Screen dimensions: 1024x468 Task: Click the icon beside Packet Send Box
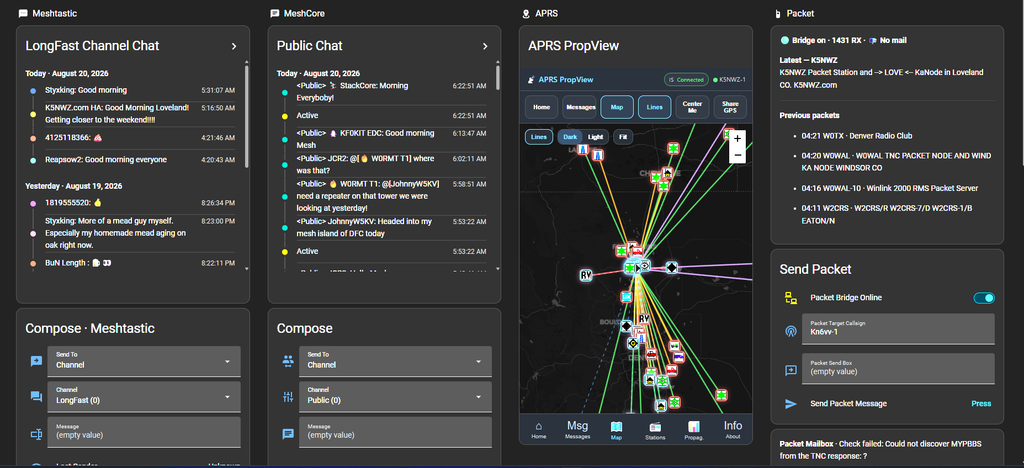(x=791, y=370)
